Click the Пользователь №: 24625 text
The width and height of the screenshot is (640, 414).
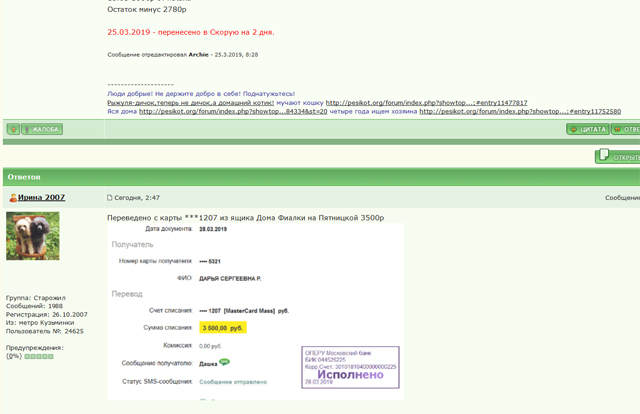click(x=44, y=331)
